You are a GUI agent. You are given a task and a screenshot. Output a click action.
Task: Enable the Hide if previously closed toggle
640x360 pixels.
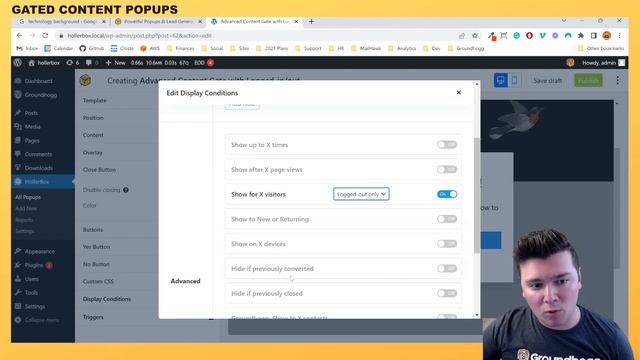pyautogui.click(x=447, y=293)
